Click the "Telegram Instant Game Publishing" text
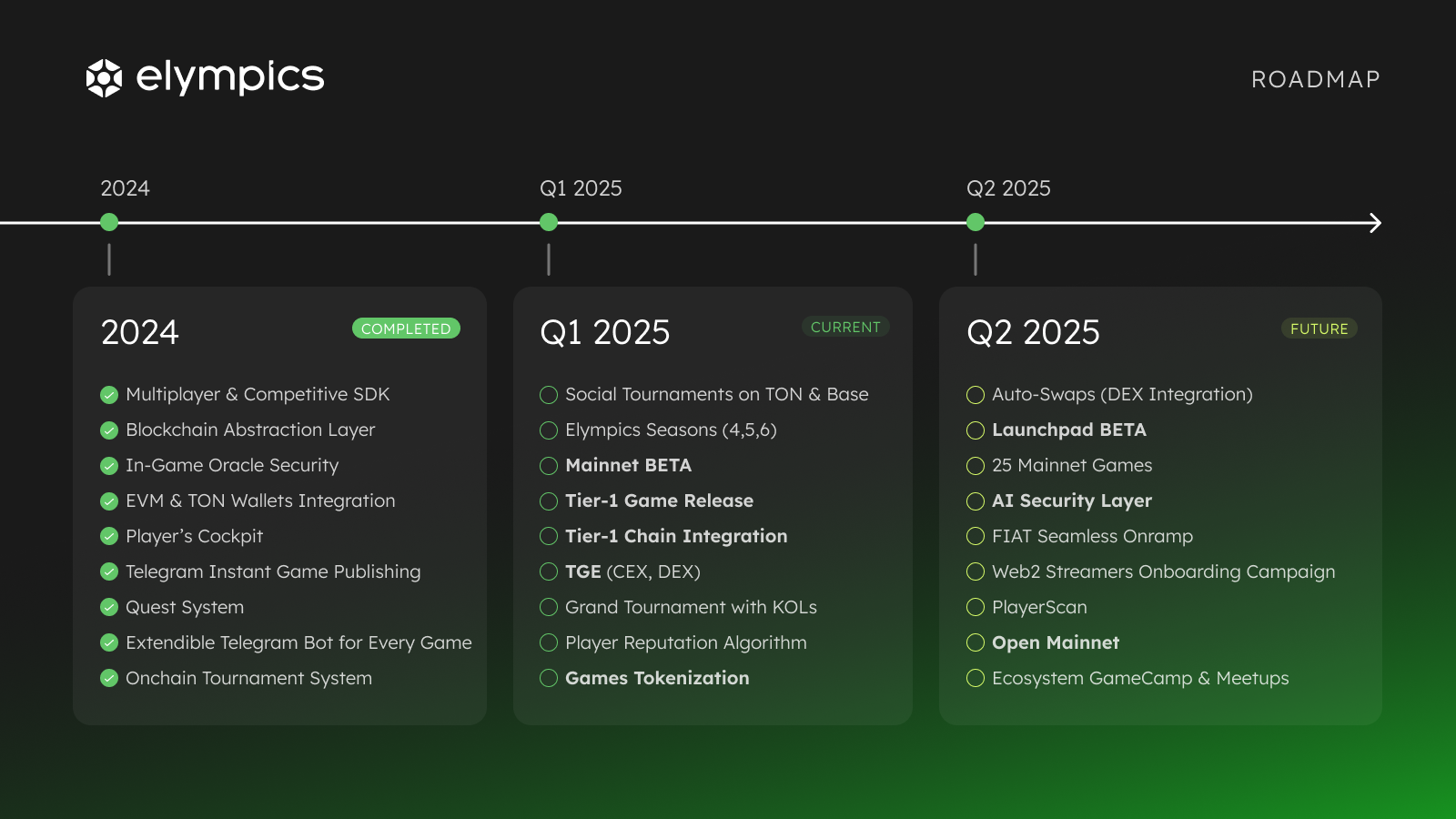This screenshot has width=1456, height=819. coord(273,572)
